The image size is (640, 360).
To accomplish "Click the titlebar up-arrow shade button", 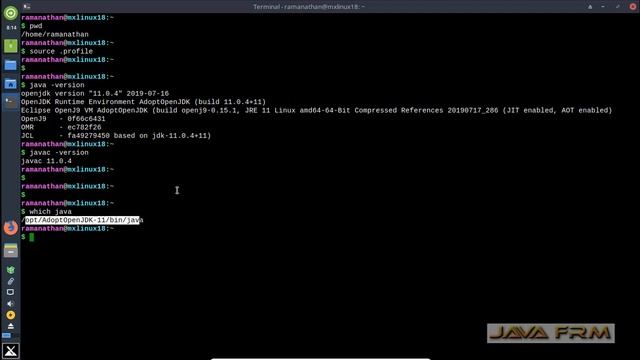I will tap(590, 7).
